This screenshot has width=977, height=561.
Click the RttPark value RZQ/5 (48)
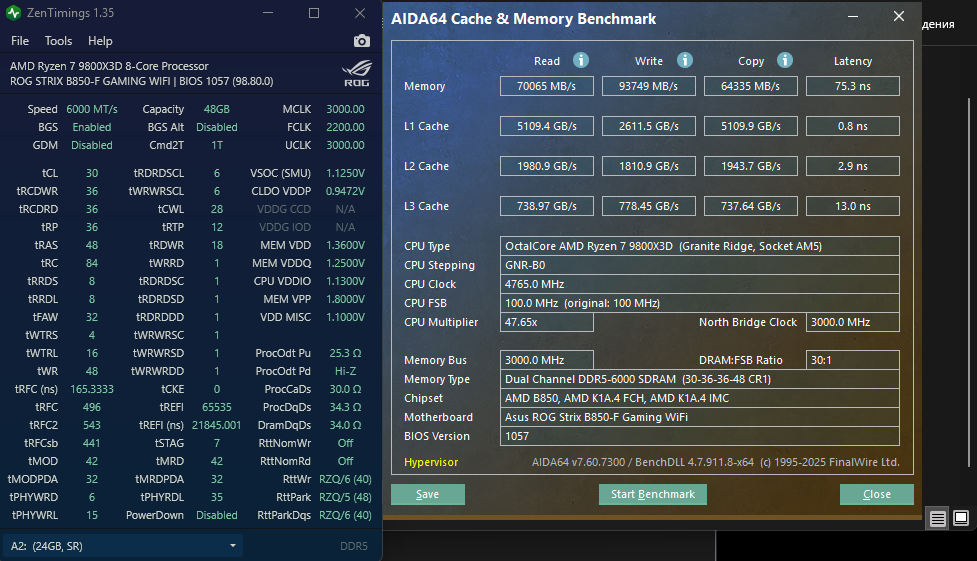[345, 497]
